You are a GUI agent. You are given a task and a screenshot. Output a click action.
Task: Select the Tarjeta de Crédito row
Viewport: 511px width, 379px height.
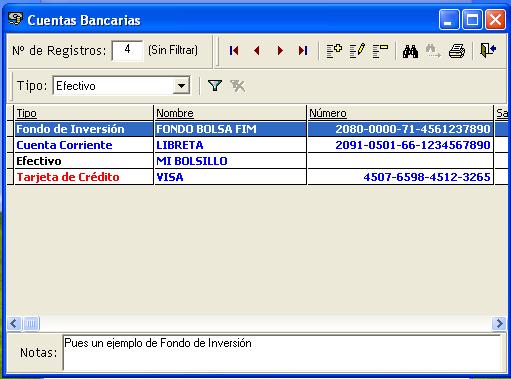[257, 177]
